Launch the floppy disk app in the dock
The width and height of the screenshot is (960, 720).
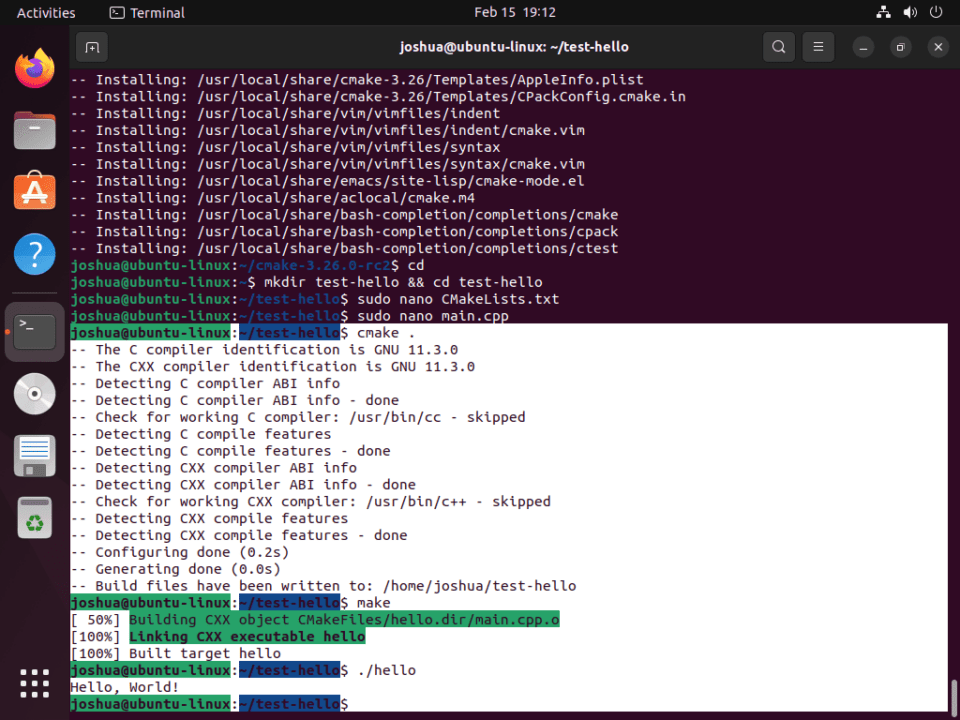pos(34,455)
